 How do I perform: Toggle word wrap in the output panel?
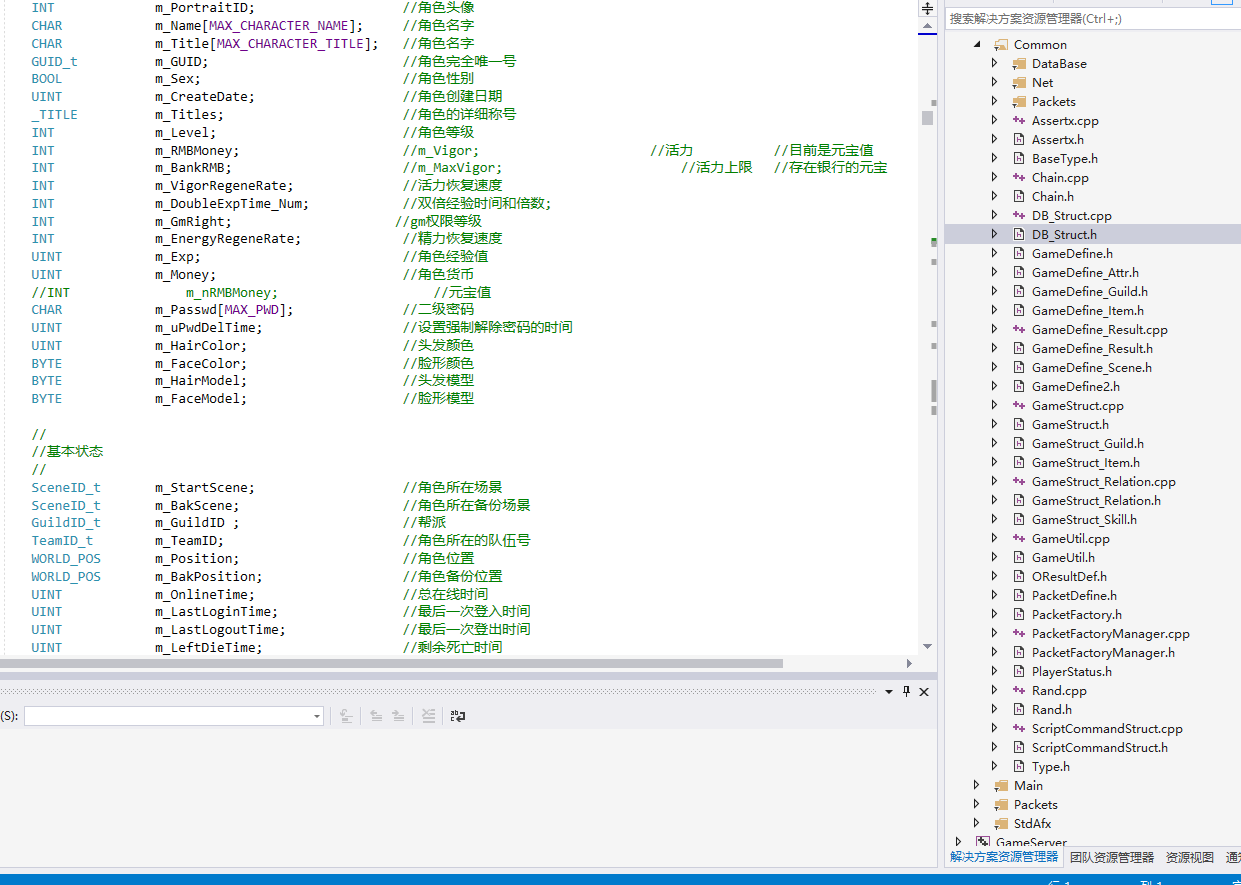pos(458,716)
